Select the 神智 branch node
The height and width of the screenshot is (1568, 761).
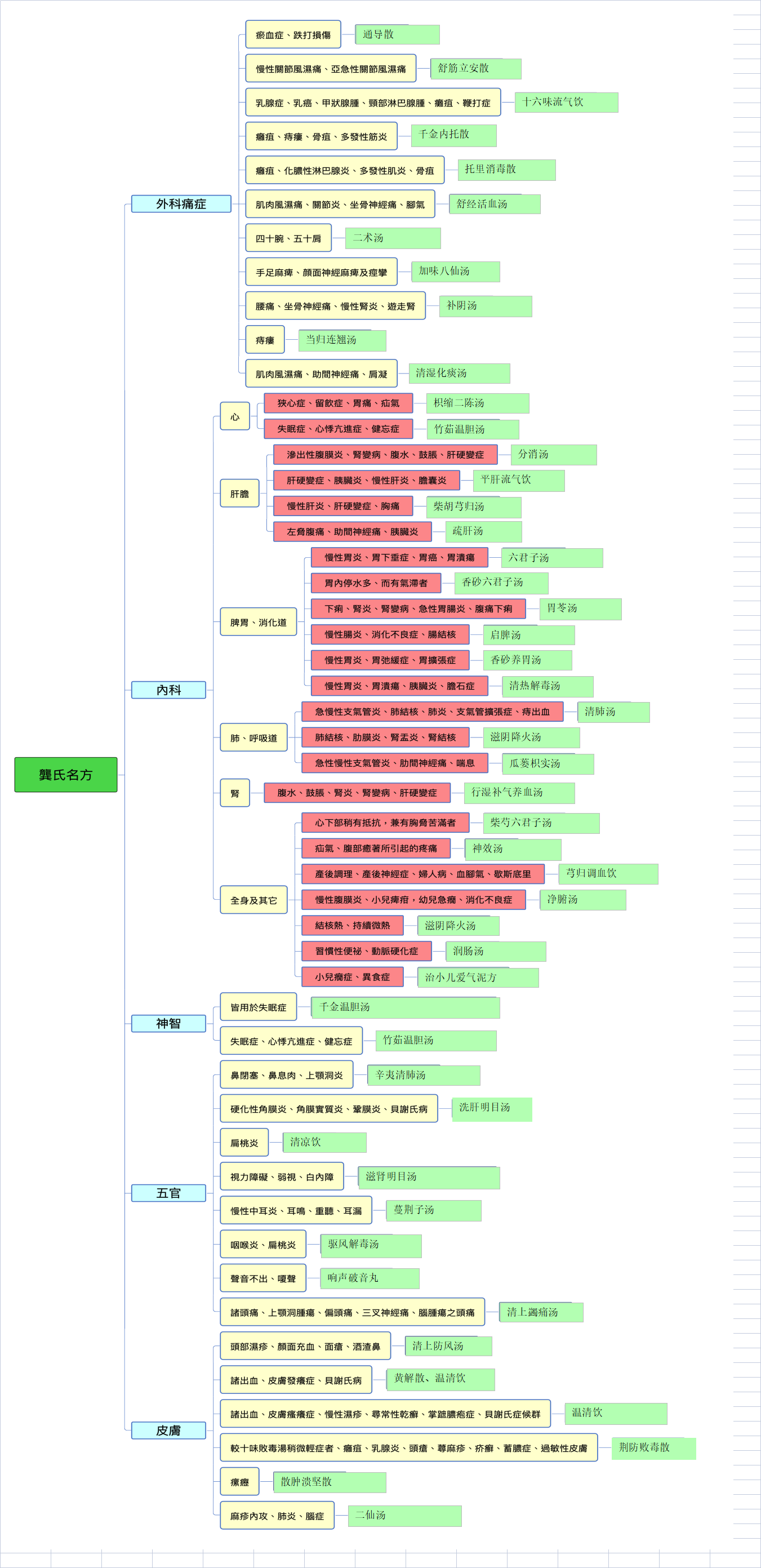pos(168,1023)
